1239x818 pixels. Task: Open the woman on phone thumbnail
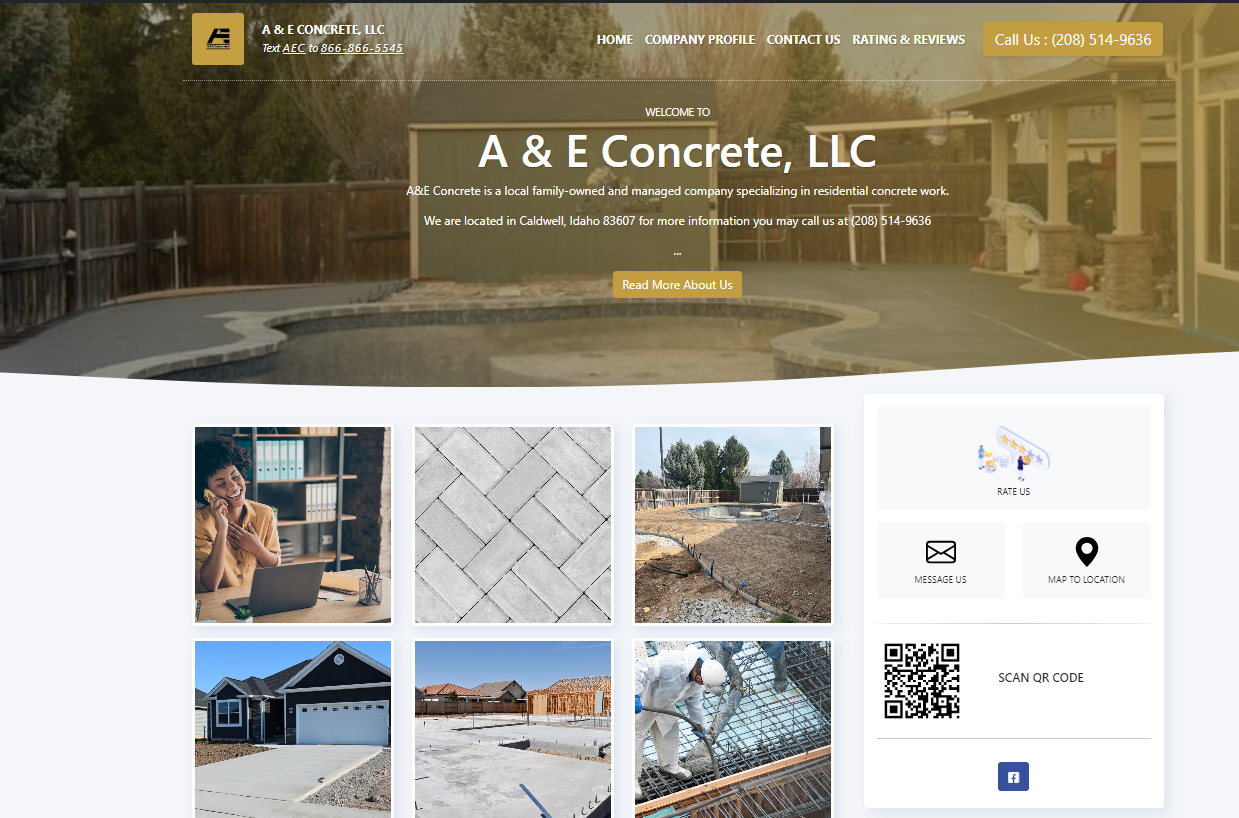pyautogui.click(x=293, y=525)
